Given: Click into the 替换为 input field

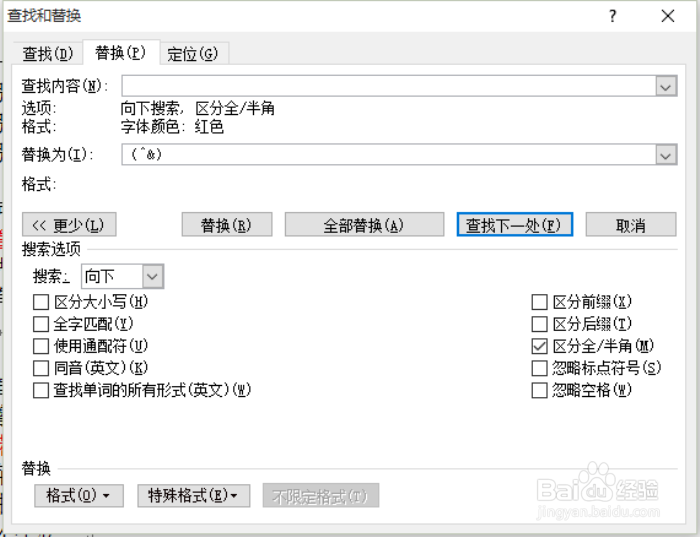Looking at the screenshot, I should 388,154.
